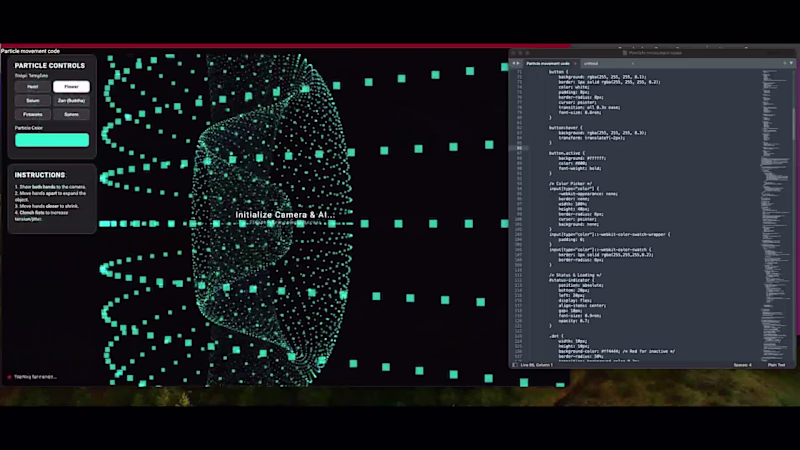This screenshot has width=800, height=450.
Task: Select the Heart shape template button
Action: [33, 87]
